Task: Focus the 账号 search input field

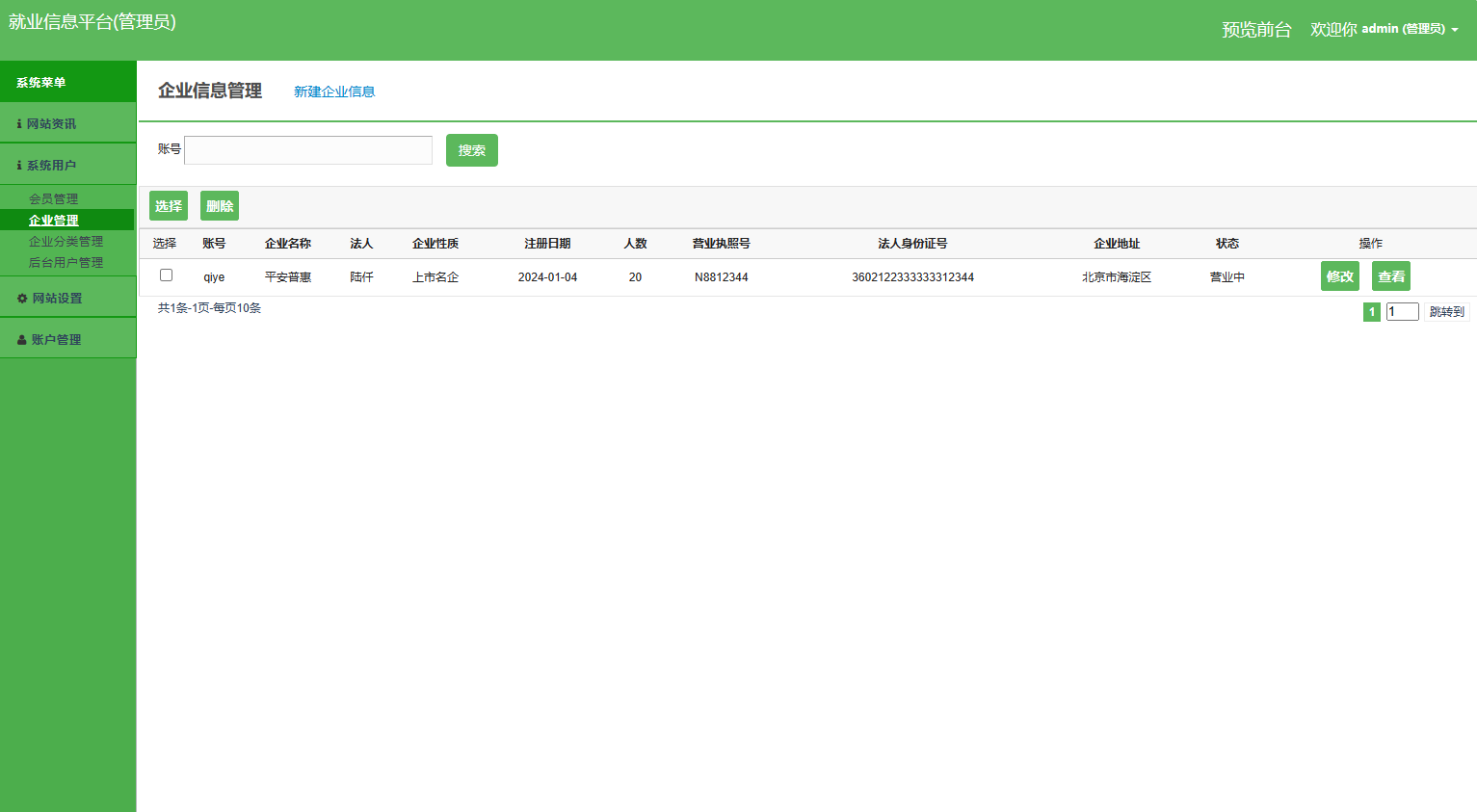Action: (x=308, y=150)
